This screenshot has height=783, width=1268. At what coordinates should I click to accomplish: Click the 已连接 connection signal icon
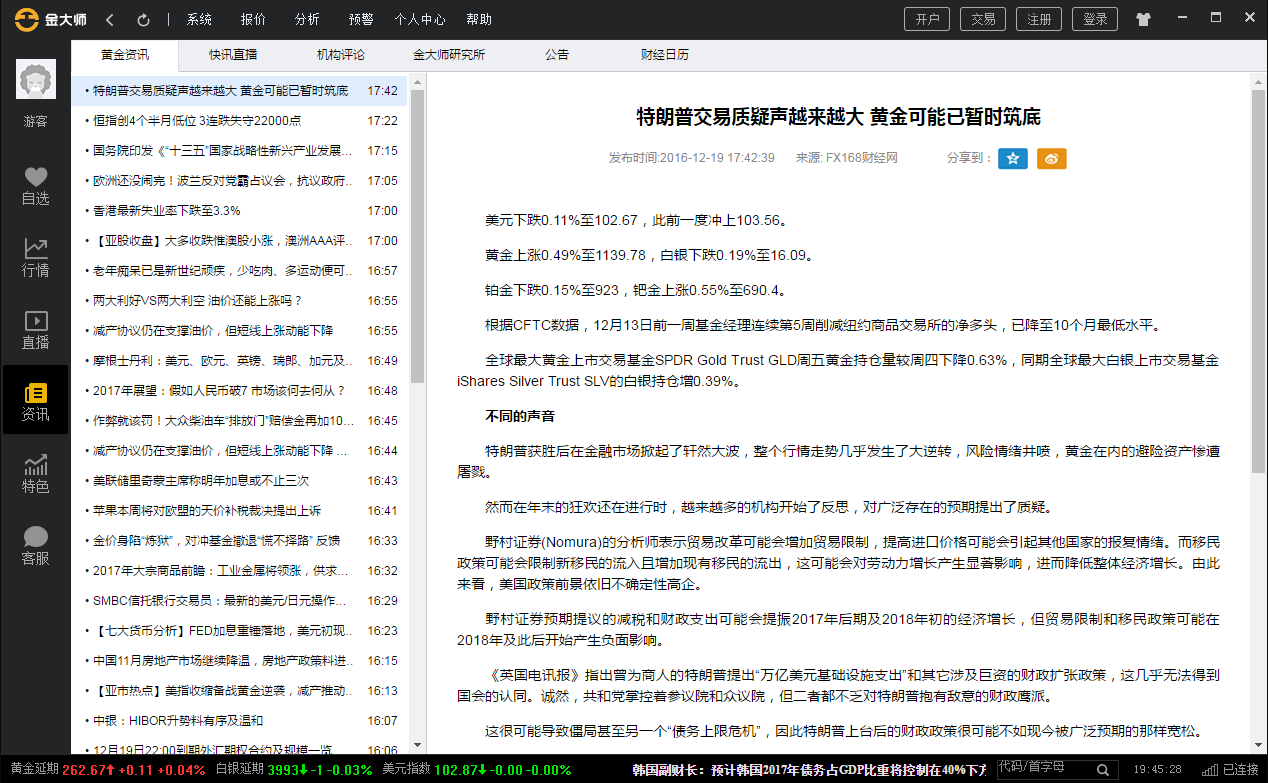click(1211, 770)
